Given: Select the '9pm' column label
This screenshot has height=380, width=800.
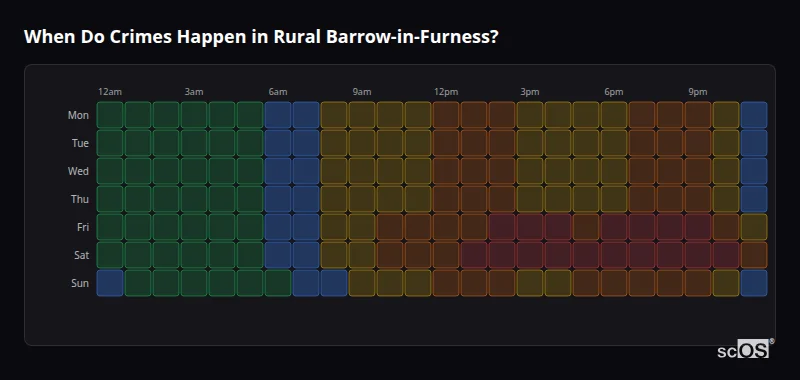Looking at the screenshot, I should tap(698, 92).
